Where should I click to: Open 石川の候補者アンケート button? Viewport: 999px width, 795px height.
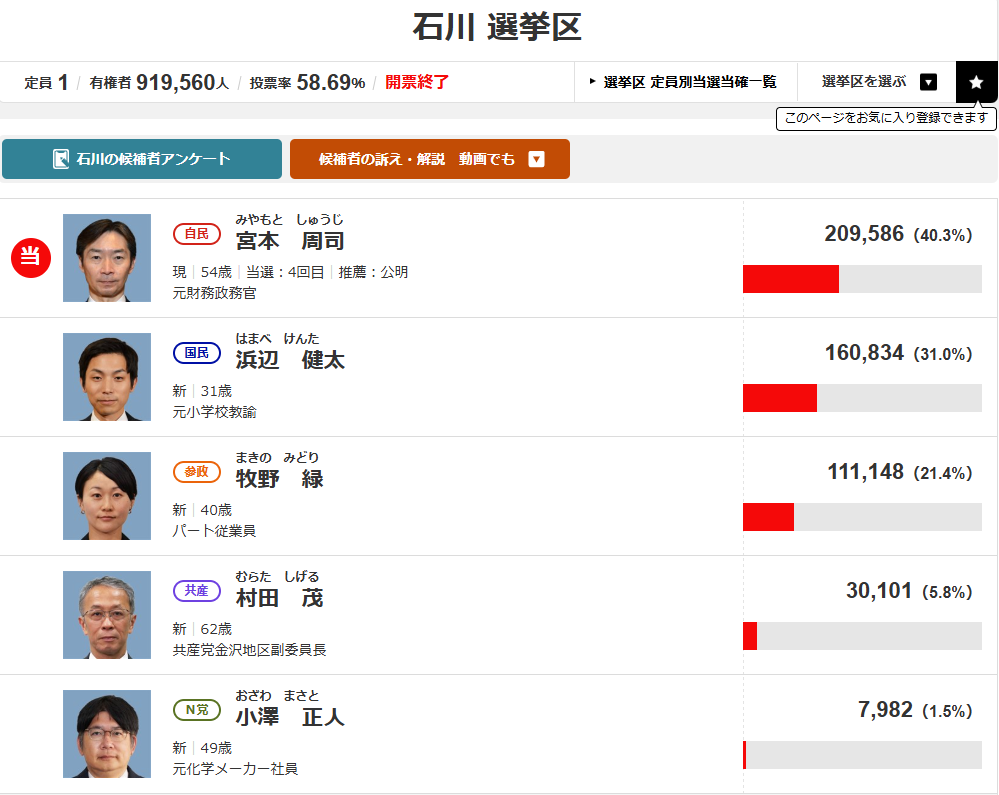142,159
